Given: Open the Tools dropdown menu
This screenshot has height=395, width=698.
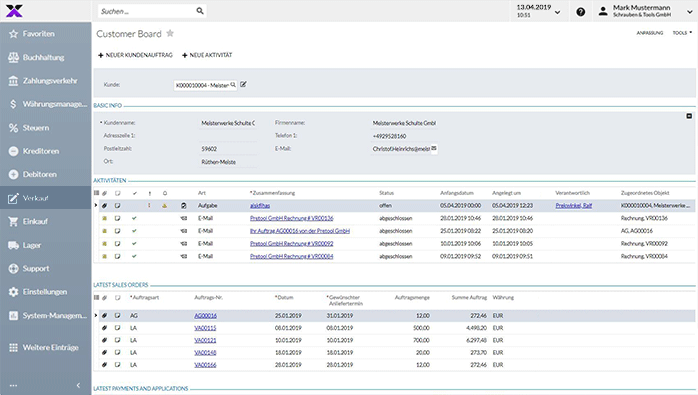Looking at the screenshot, I should coord(682,33).
